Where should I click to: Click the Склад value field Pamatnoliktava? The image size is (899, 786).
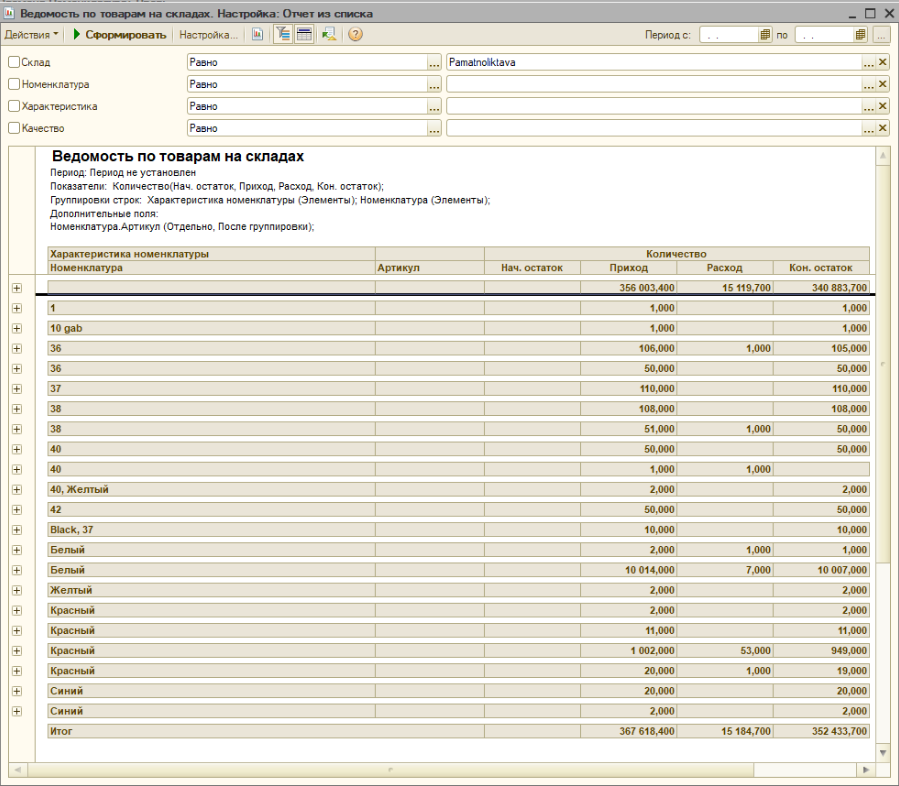[x=654, y=62]
